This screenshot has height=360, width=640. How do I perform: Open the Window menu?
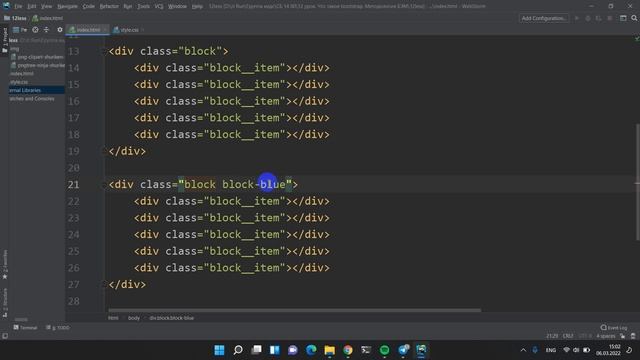[x=178, y=6]
